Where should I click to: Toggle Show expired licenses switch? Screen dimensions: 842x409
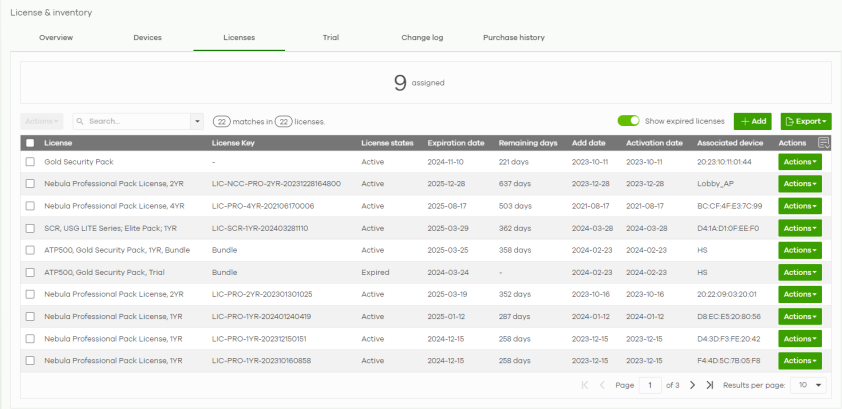[x=629, y=121]
